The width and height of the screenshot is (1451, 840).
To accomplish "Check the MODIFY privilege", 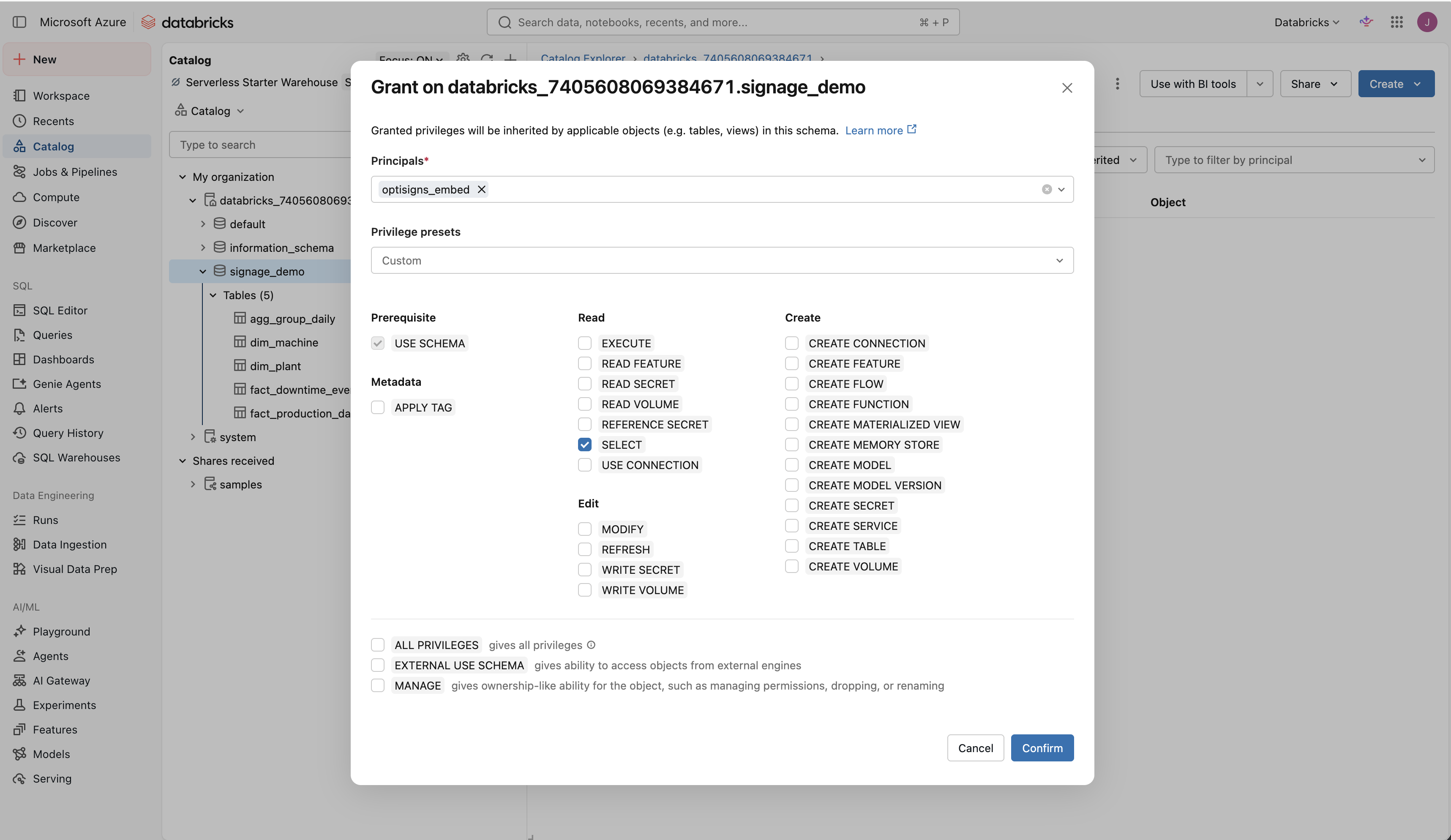I will pos(584,529).
